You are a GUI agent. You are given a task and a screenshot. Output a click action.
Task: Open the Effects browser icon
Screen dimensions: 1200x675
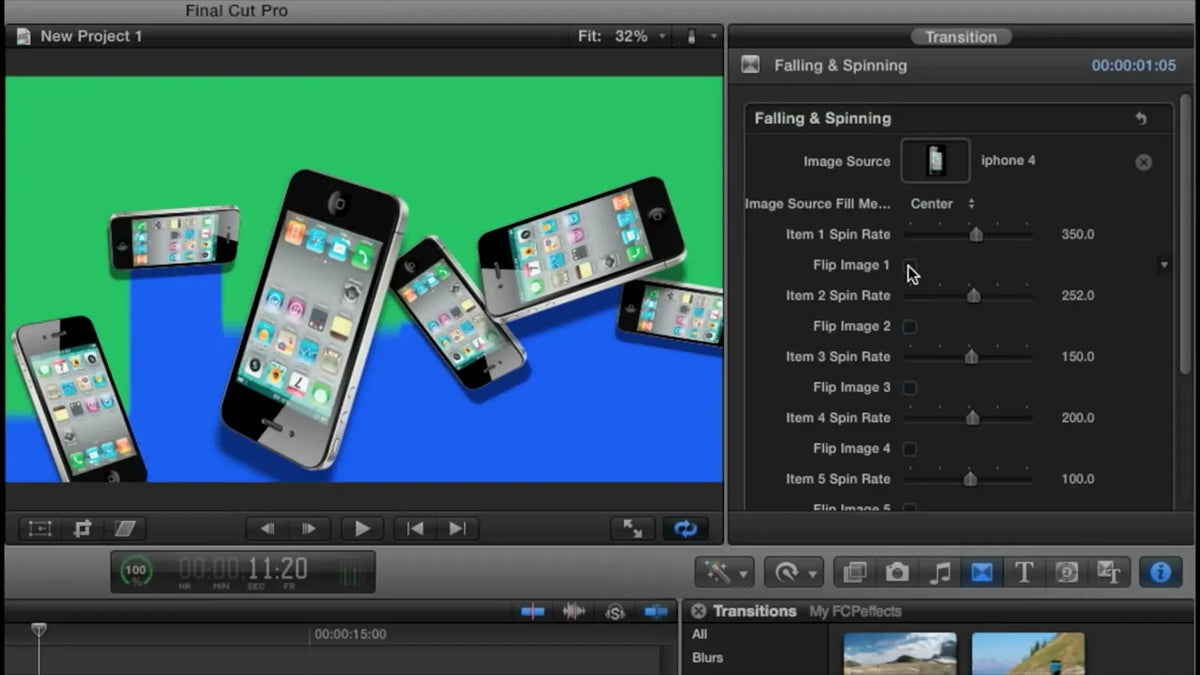pyautogui.click(x=855, y=572)
